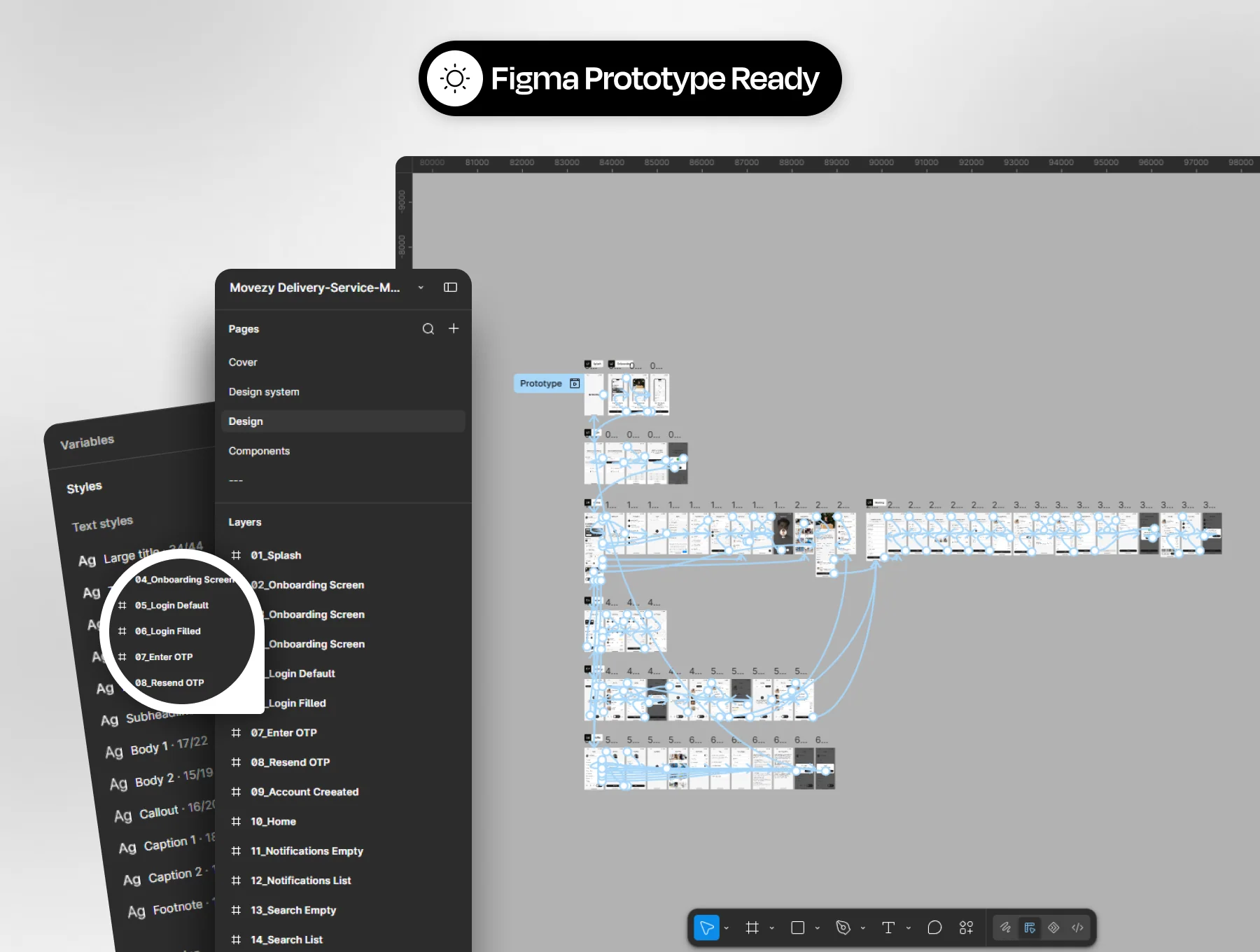Open the Move tool options dropdown arrow
This screenshot has width=1260, height=952.
[727, 928]
